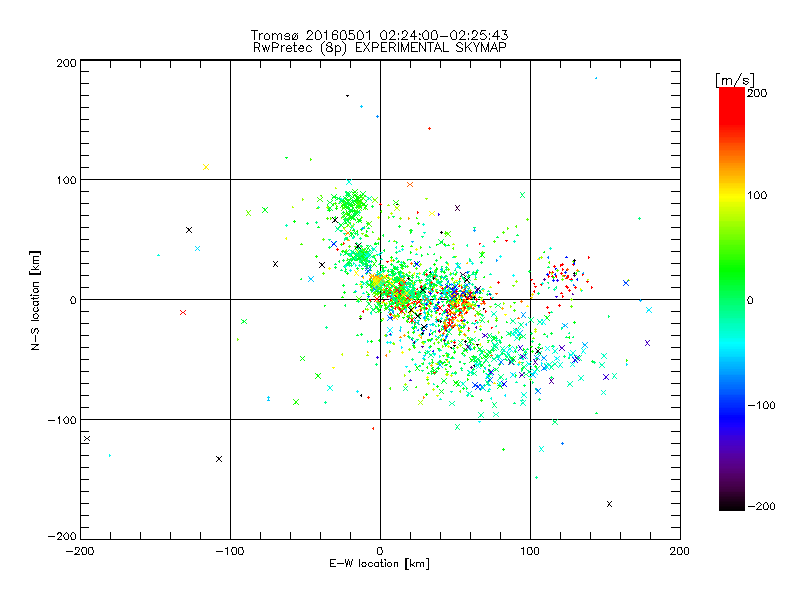Click the dense green cluster of X markers near the 100 km line
Viewport: 800px width, 600px height.
point(352,204)
